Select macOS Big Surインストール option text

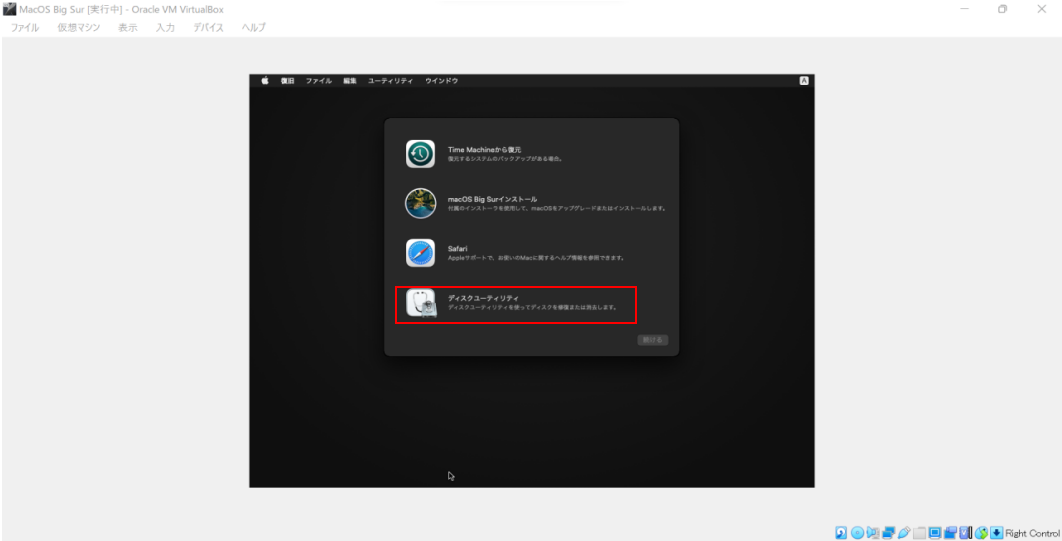(492, 199)
